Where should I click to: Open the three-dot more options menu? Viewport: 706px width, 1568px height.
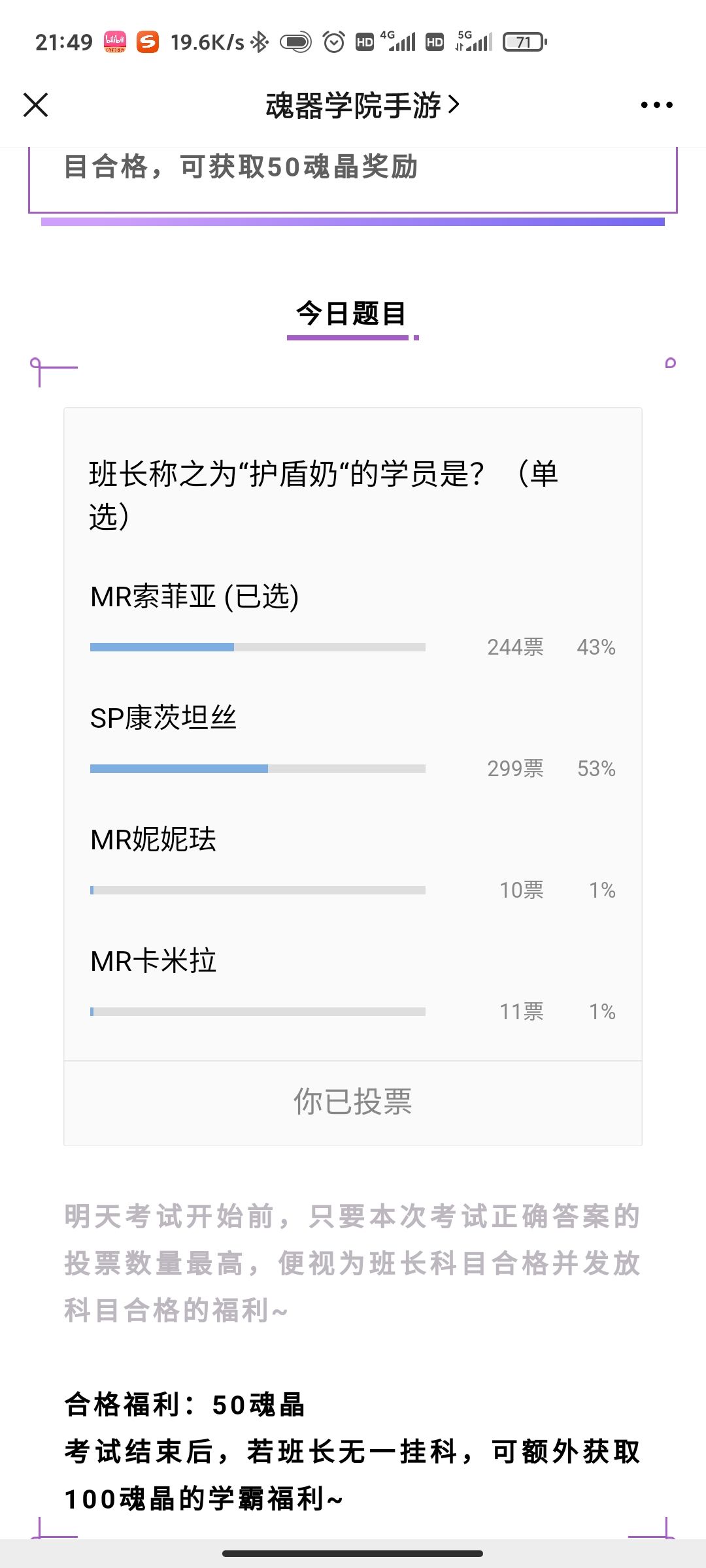[656, 105]
